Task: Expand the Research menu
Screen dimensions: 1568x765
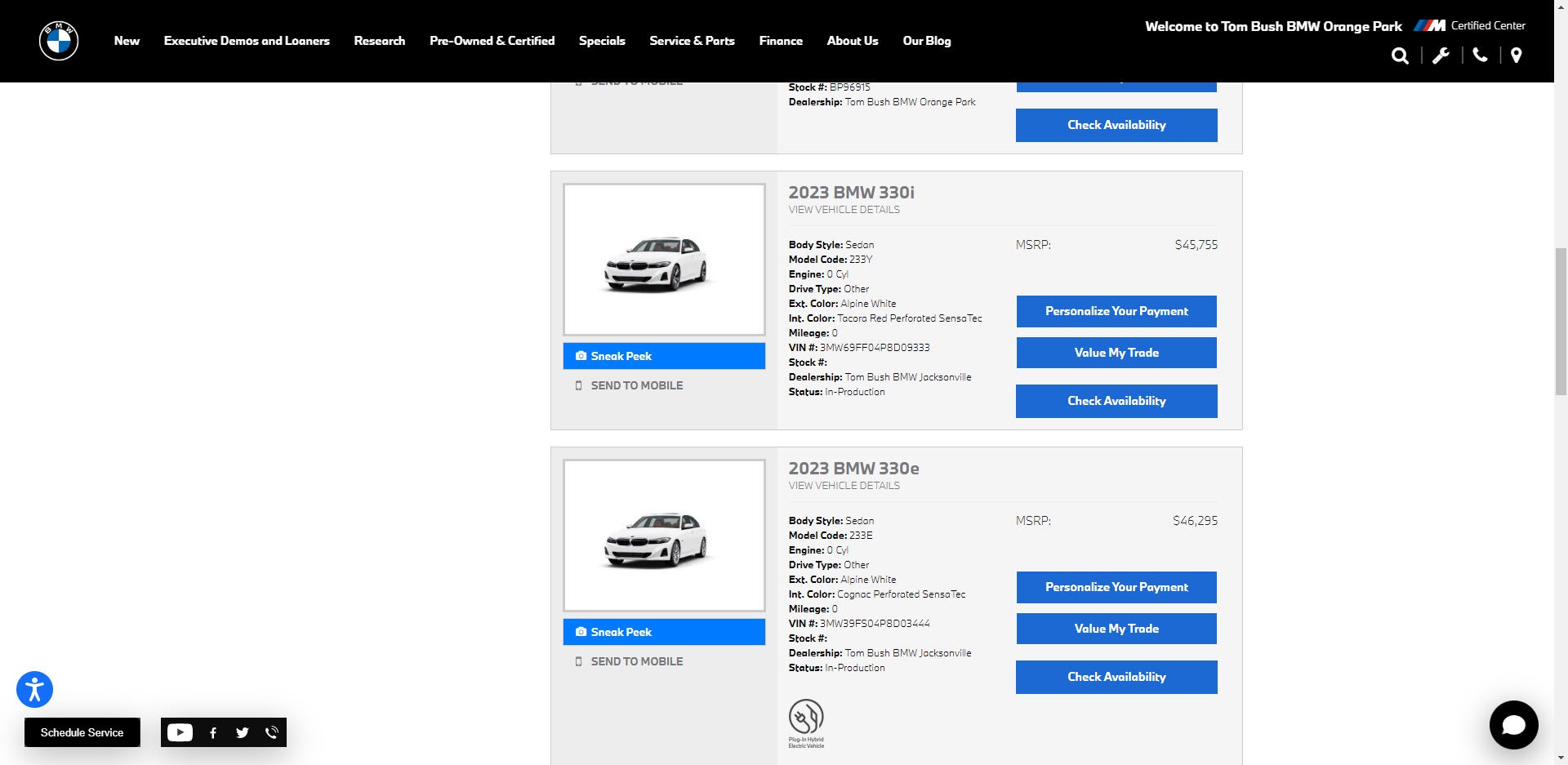Action: (379, 41)
